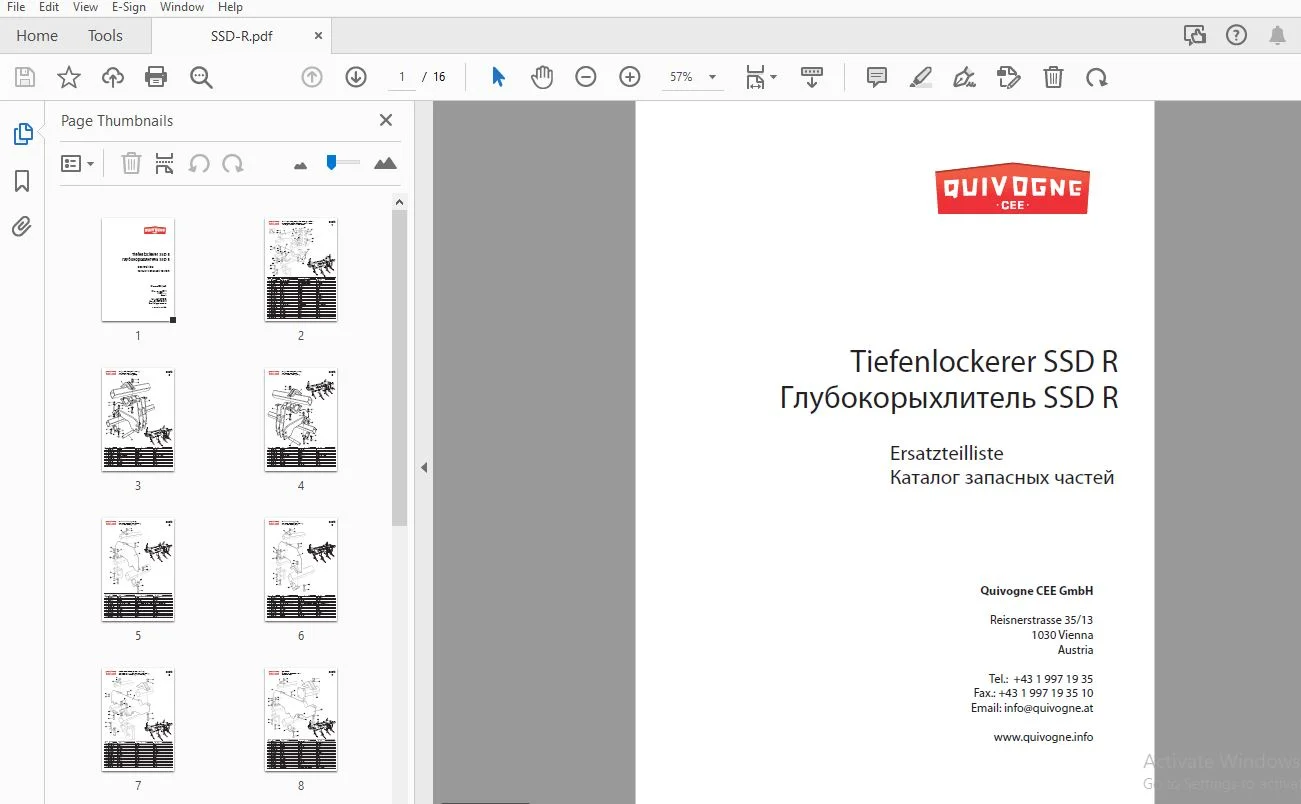Collapse the left navigation pane arrow
The width and height of the screenshot is (1301, 804).
pos(424,467)
